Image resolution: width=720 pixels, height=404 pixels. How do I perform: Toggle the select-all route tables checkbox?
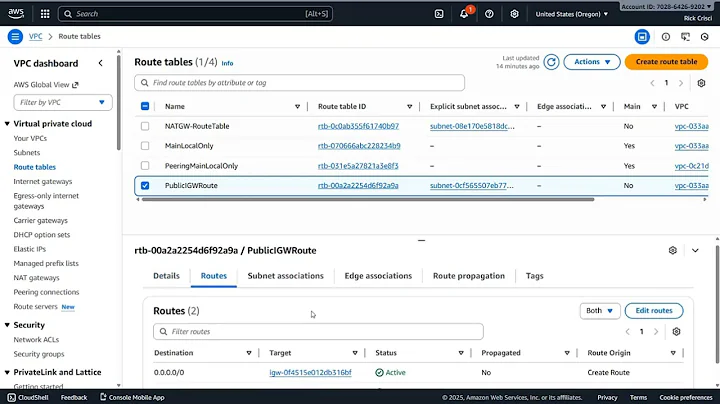145,106
